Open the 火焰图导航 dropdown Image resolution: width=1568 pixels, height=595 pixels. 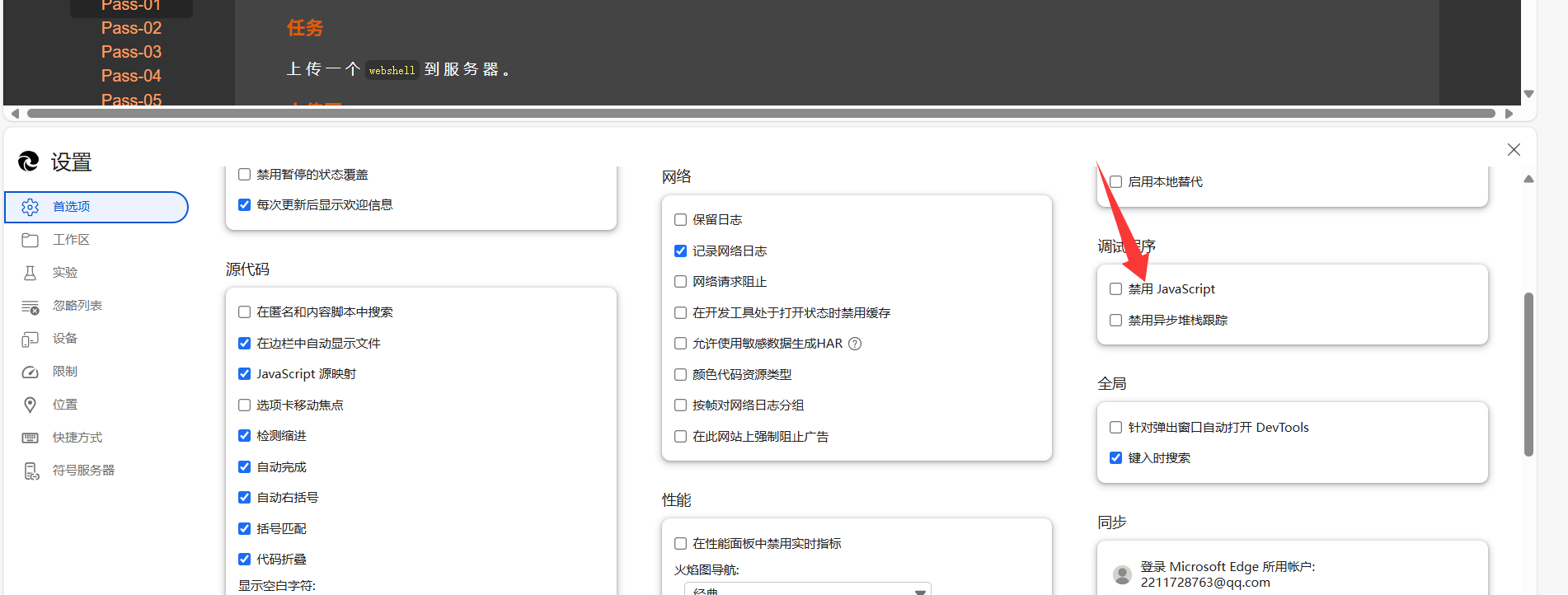(808, 589)
